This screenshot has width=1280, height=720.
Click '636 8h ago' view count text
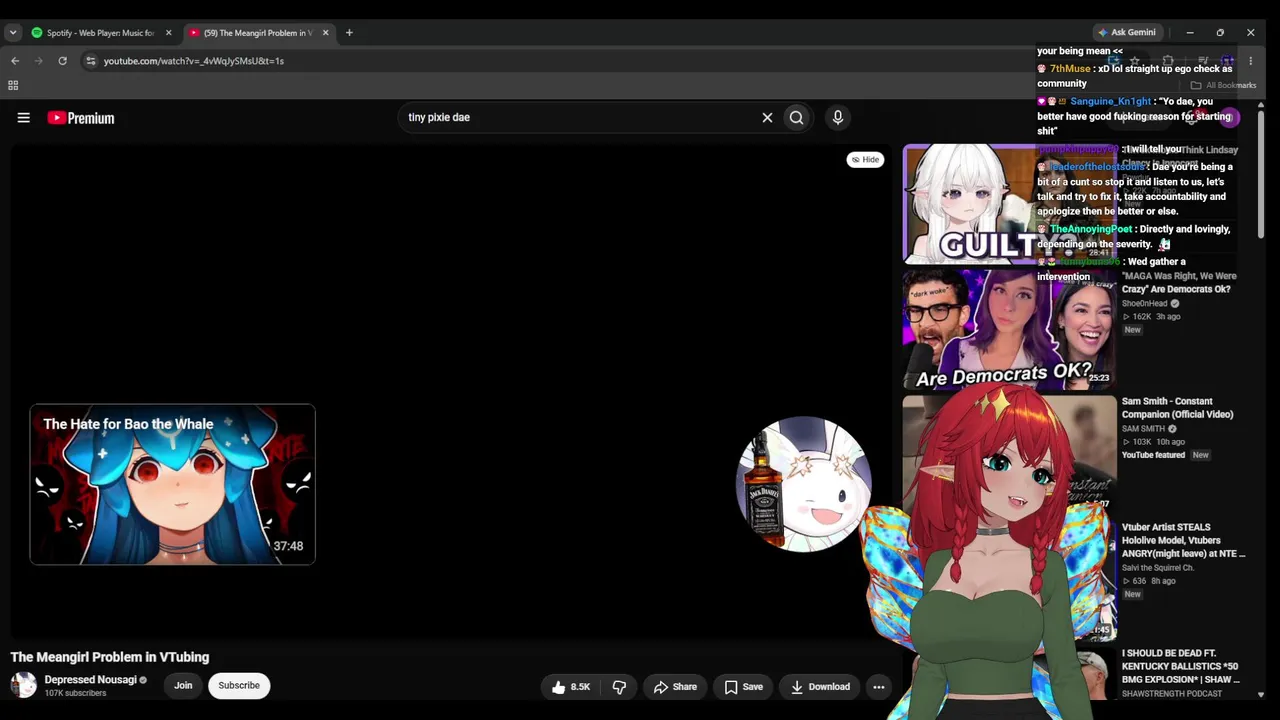tap(1148, 581)
